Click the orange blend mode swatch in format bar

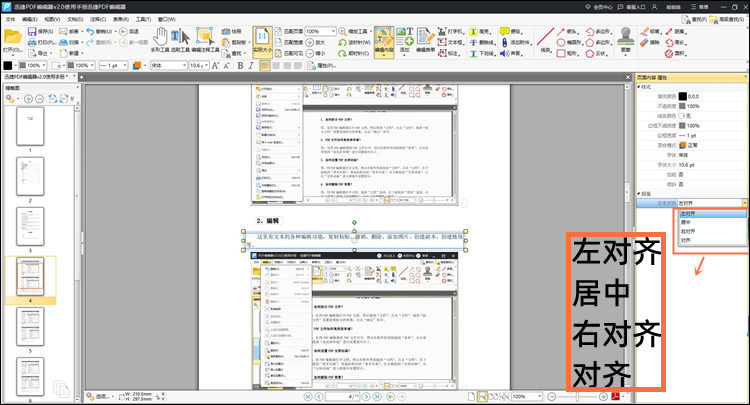pyautogui.click(x=137, y=66)
